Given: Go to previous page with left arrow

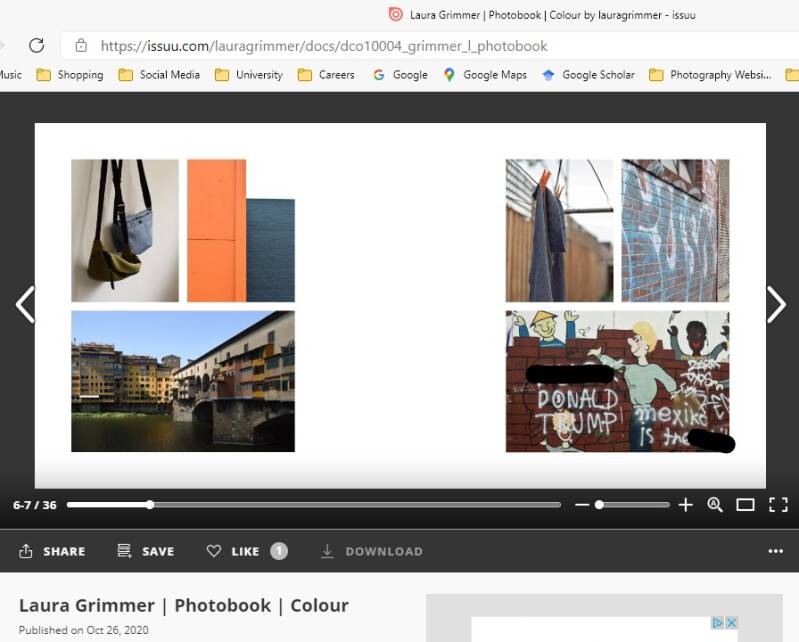Looking at the screenshot, I should click(x=25, y=305).
